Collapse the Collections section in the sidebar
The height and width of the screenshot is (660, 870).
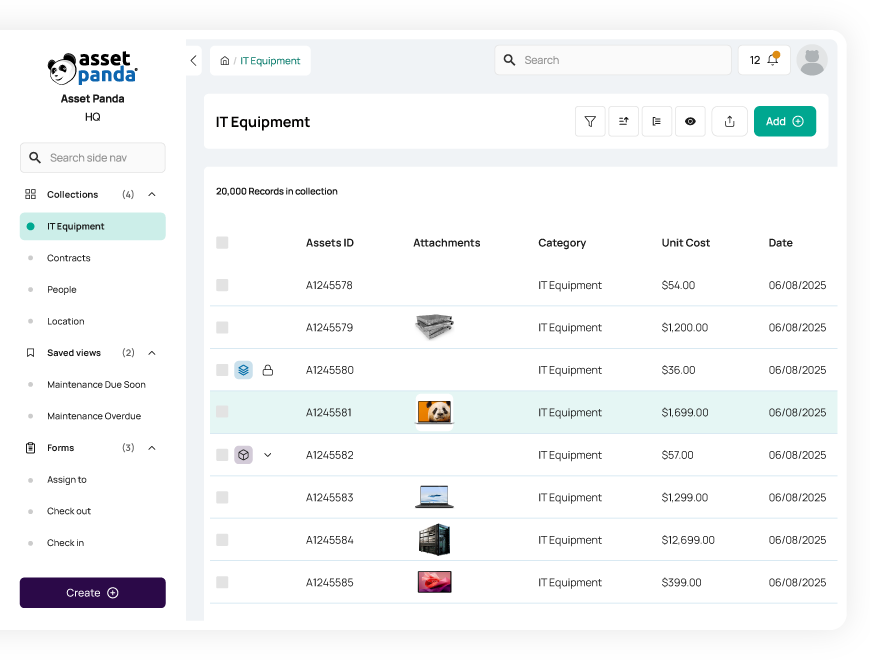tap(151, 194)
